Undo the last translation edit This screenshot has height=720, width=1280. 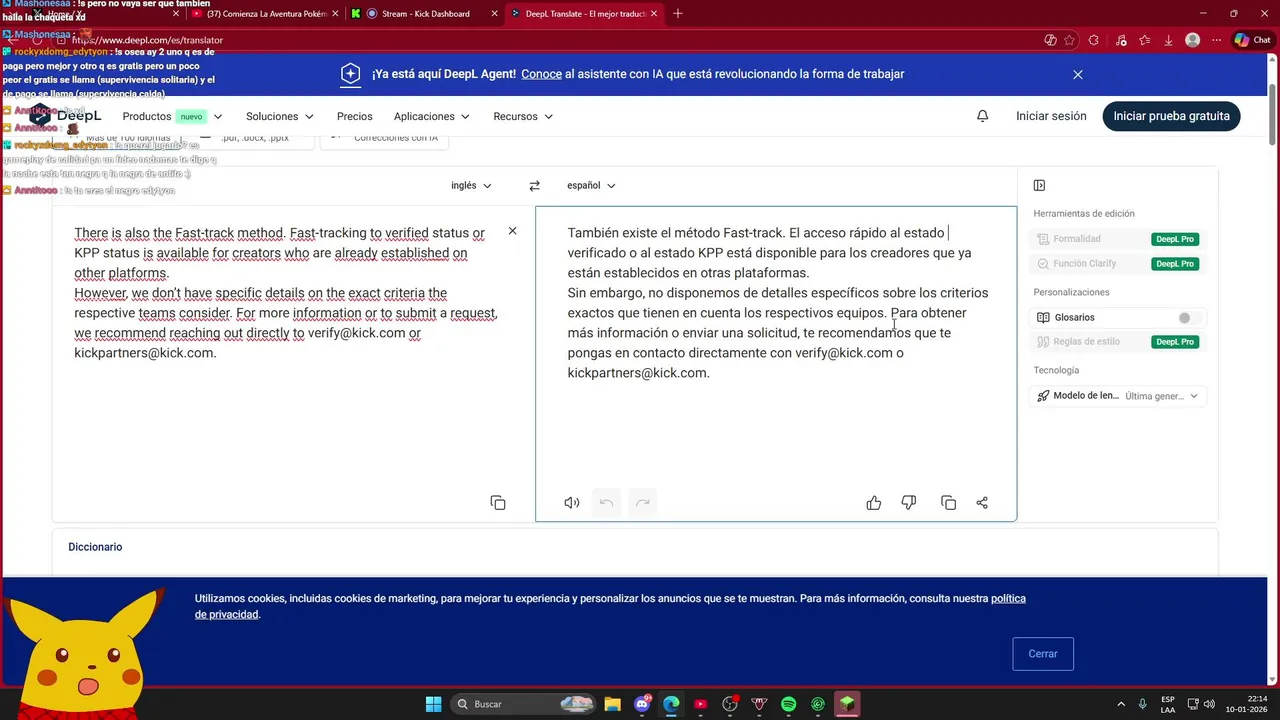click(606, 503)
